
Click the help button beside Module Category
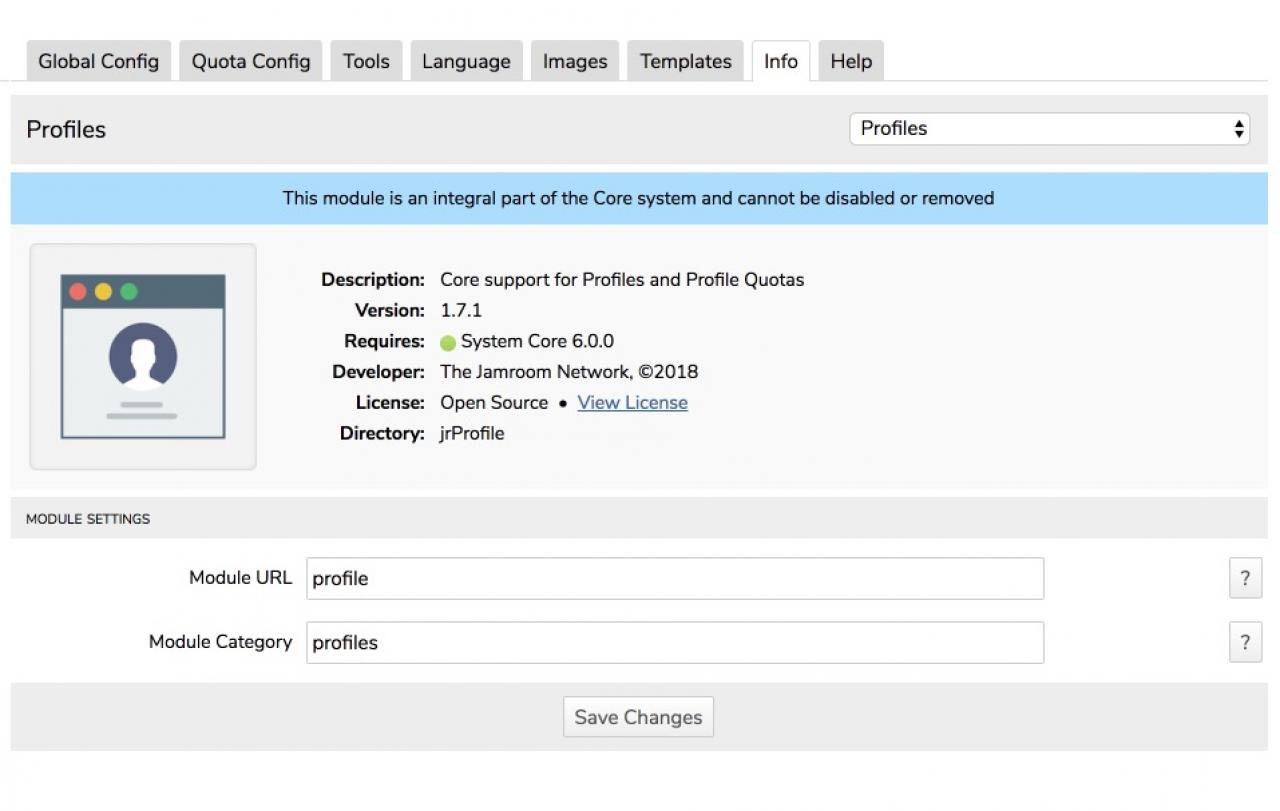coord(1244,642)
